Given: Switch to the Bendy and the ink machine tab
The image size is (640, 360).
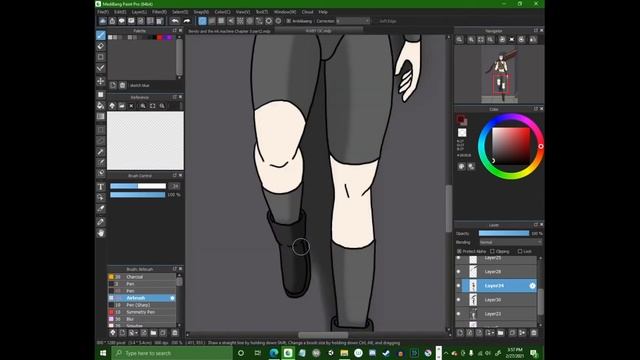Looking at the screenshot, I should pyautogui.click(x=229, y=31).
